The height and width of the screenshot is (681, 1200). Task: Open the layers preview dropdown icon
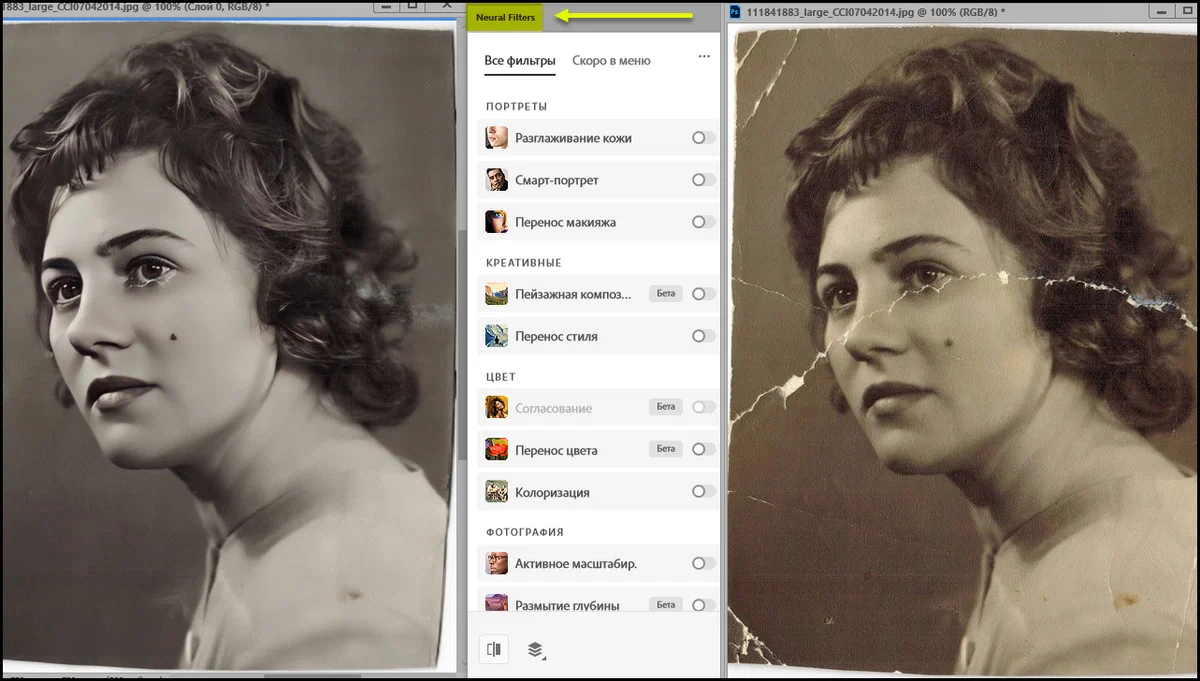point(535,650)
